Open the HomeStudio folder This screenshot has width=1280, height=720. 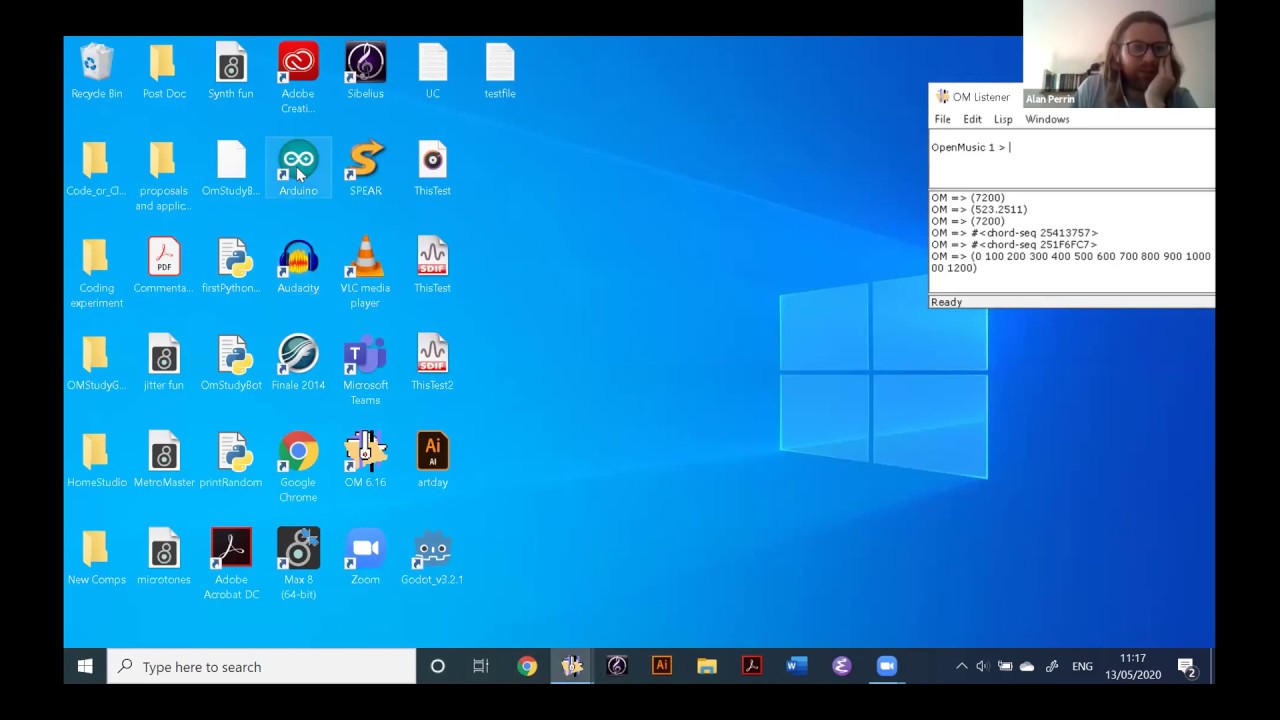tap(96, 458)
